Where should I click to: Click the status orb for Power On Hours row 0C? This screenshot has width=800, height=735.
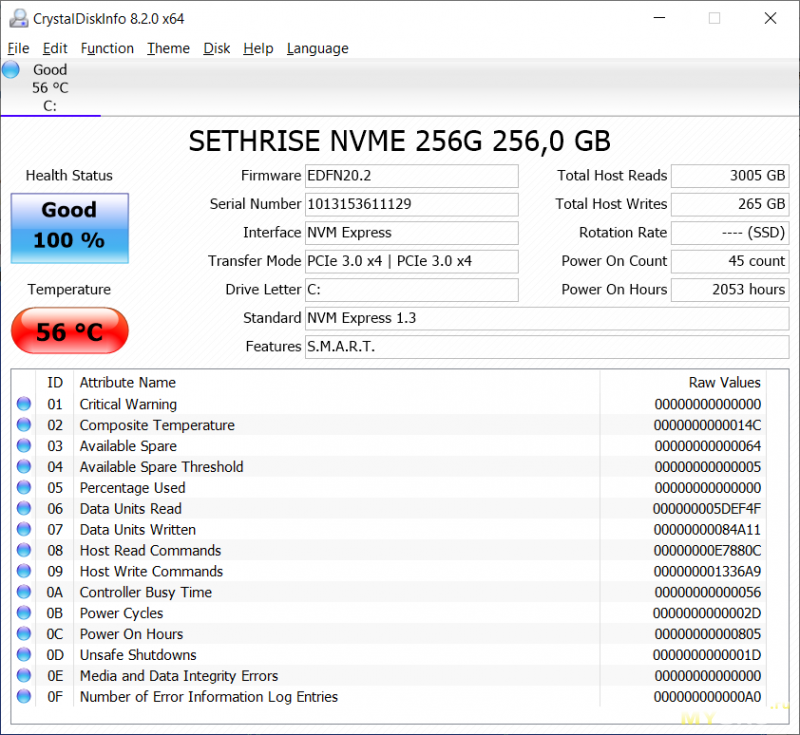(x=23, y=633)
